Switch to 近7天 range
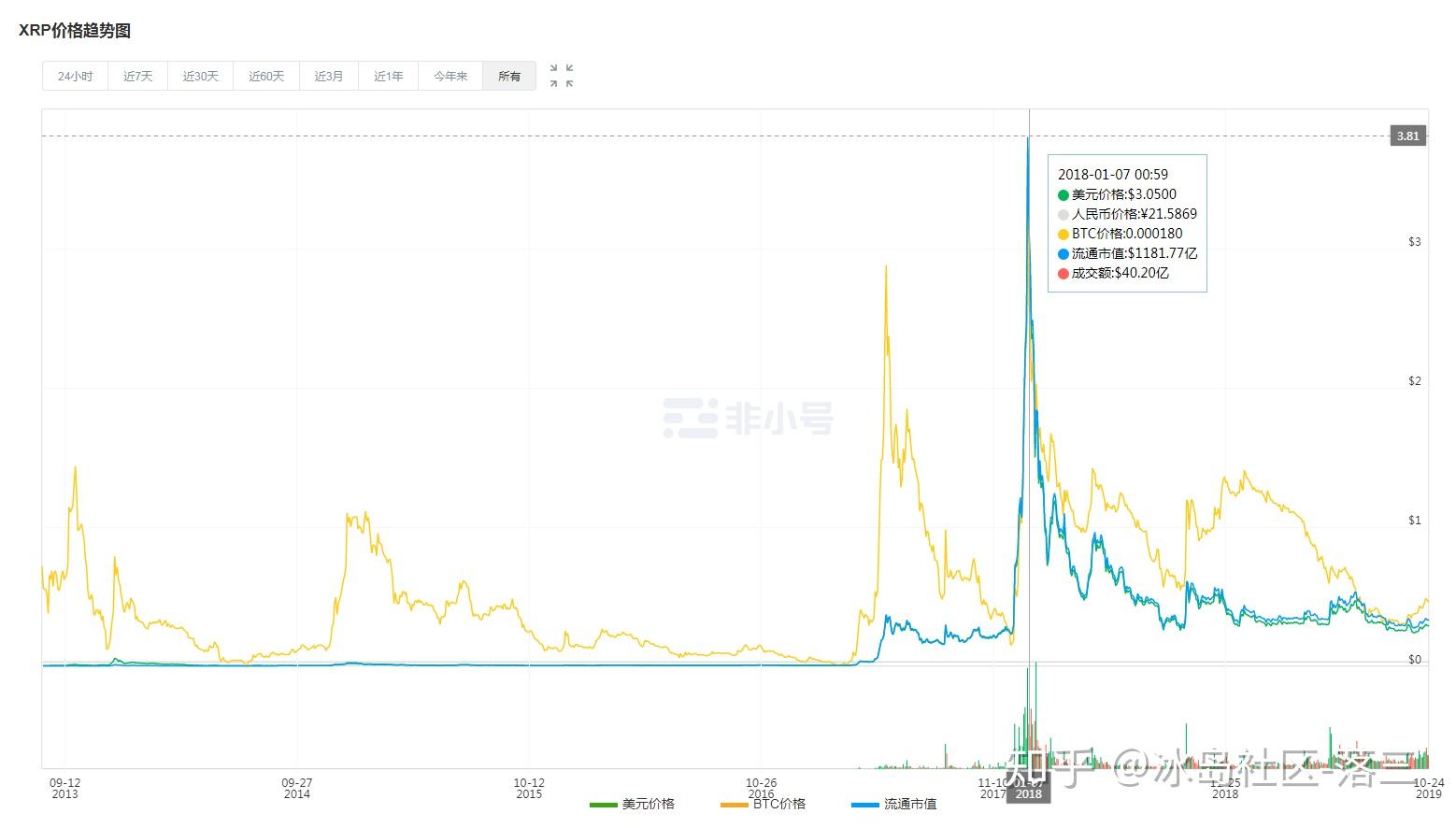Image resolution: width=1456 pixels, height=828 pixels. [x=137, y=76]
